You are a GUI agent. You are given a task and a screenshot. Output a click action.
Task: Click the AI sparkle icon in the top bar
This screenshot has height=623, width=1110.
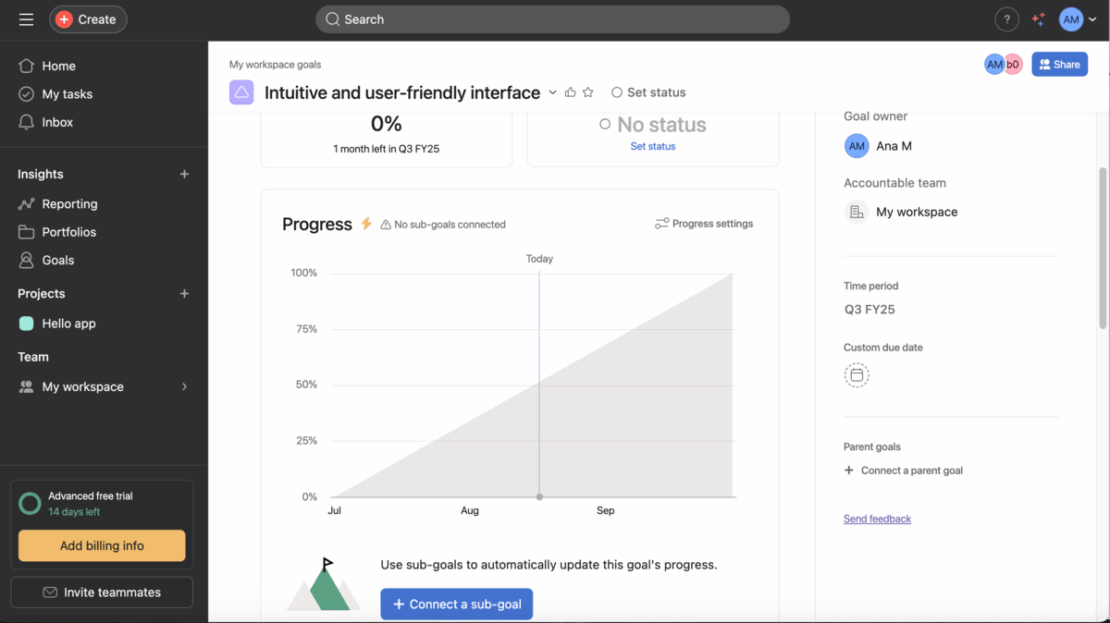click(x=1037, y=19)
